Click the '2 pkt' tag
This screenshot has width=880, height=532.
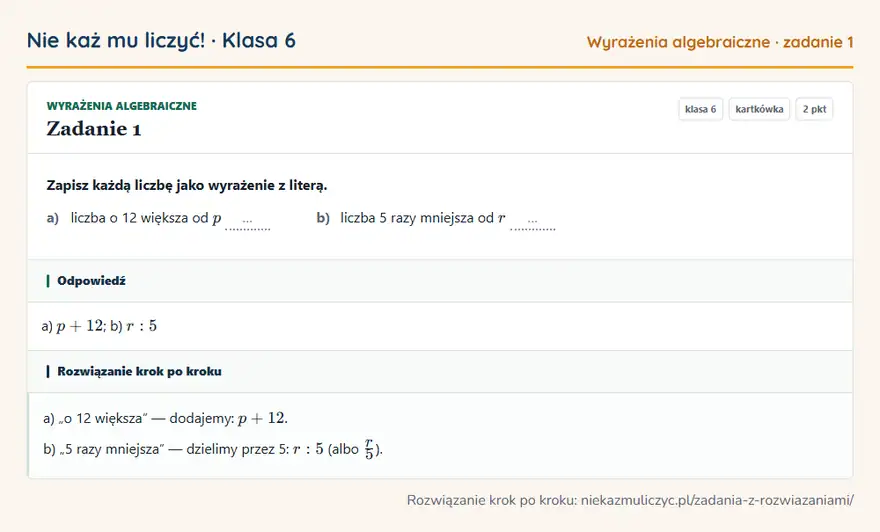click(814, 109)
